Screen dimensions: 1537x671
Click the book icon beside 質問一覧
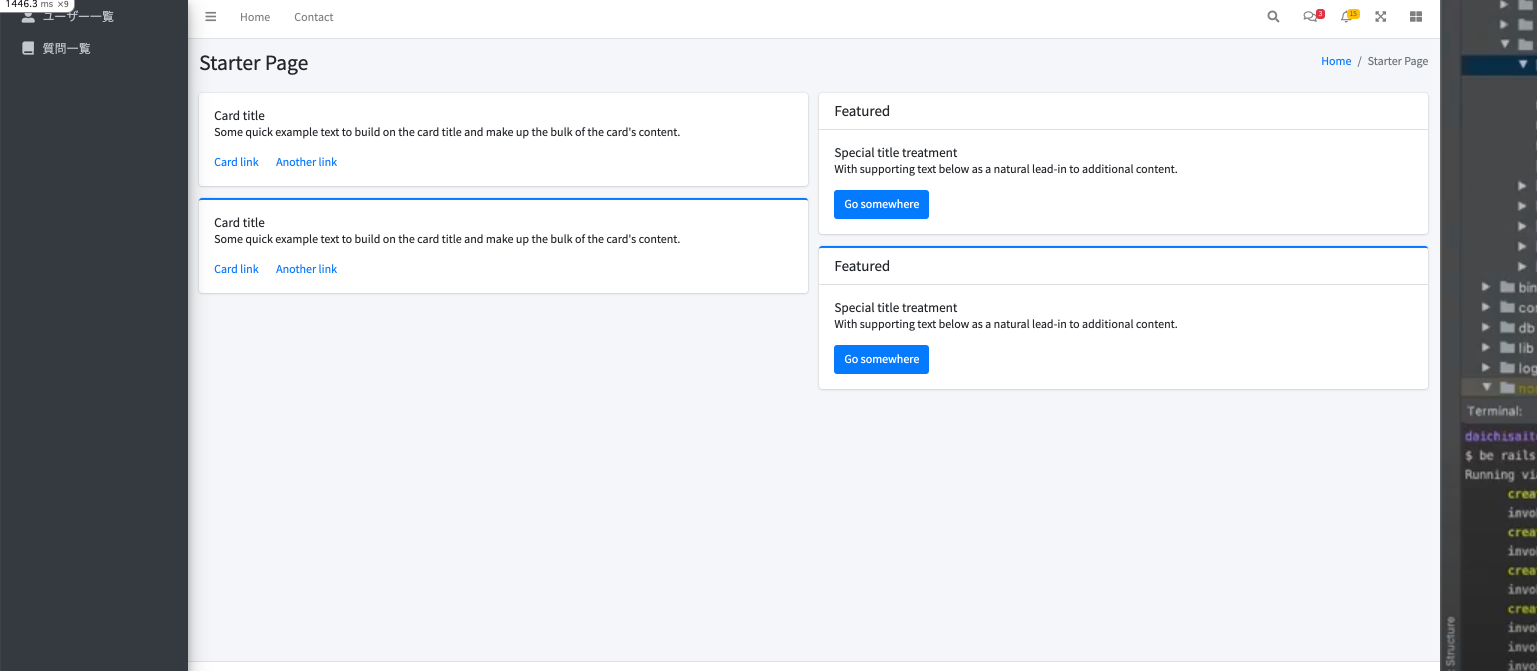(x=28, y=48)
